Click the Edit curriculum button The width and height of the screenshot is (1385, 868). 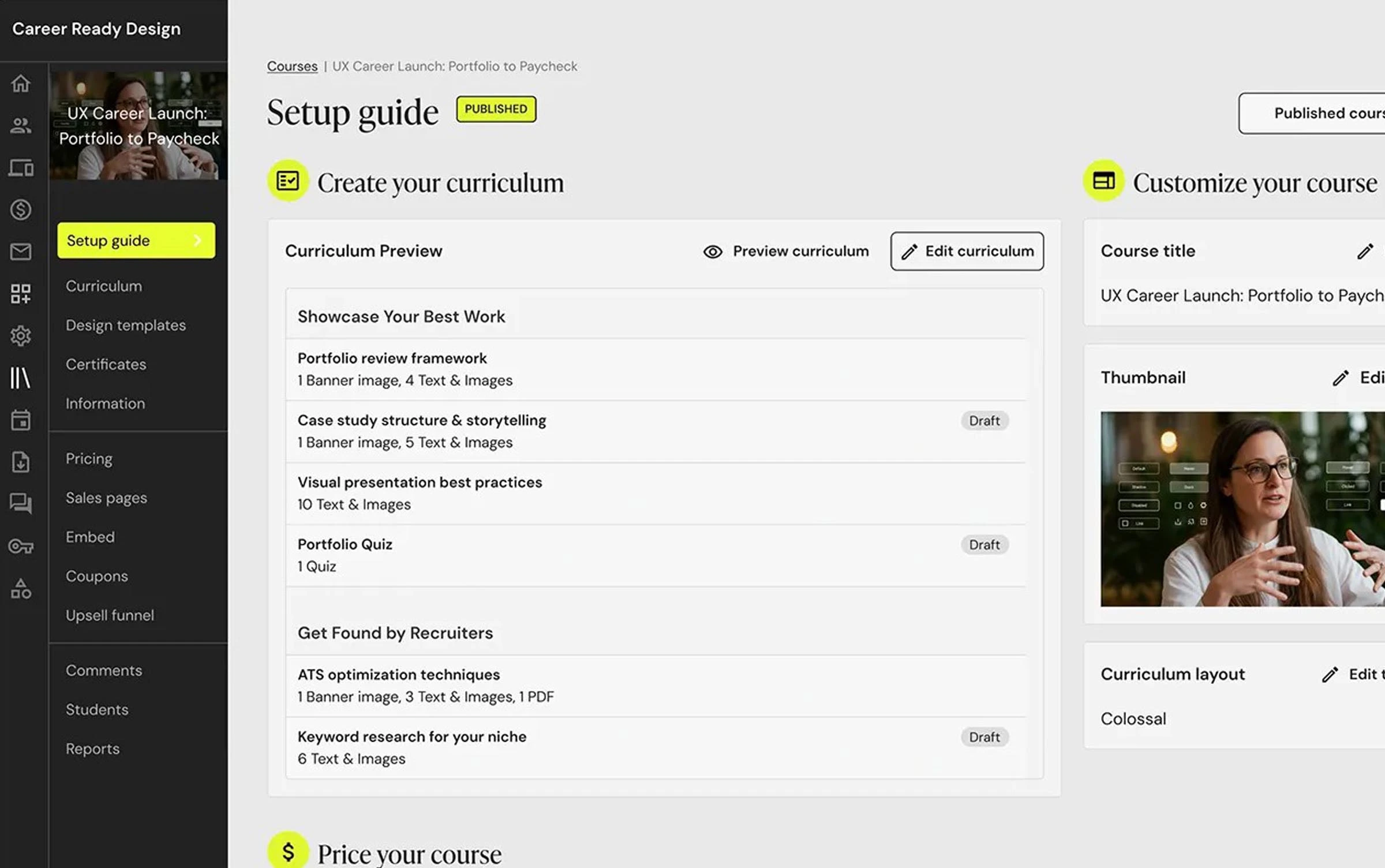click(967, 252)
